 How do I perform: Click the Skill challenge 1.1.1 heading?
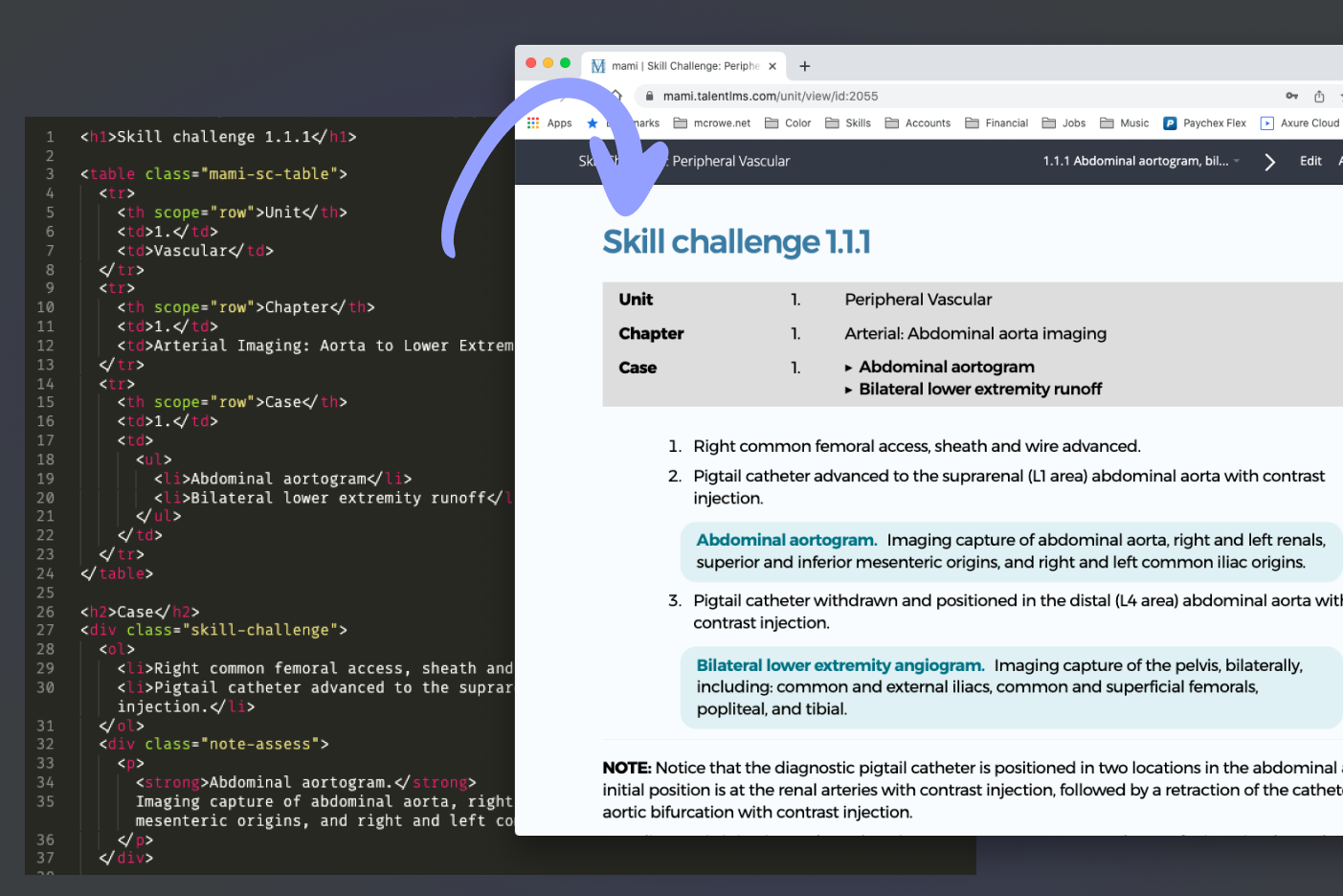pyautogui.click(x=736, y=242)
